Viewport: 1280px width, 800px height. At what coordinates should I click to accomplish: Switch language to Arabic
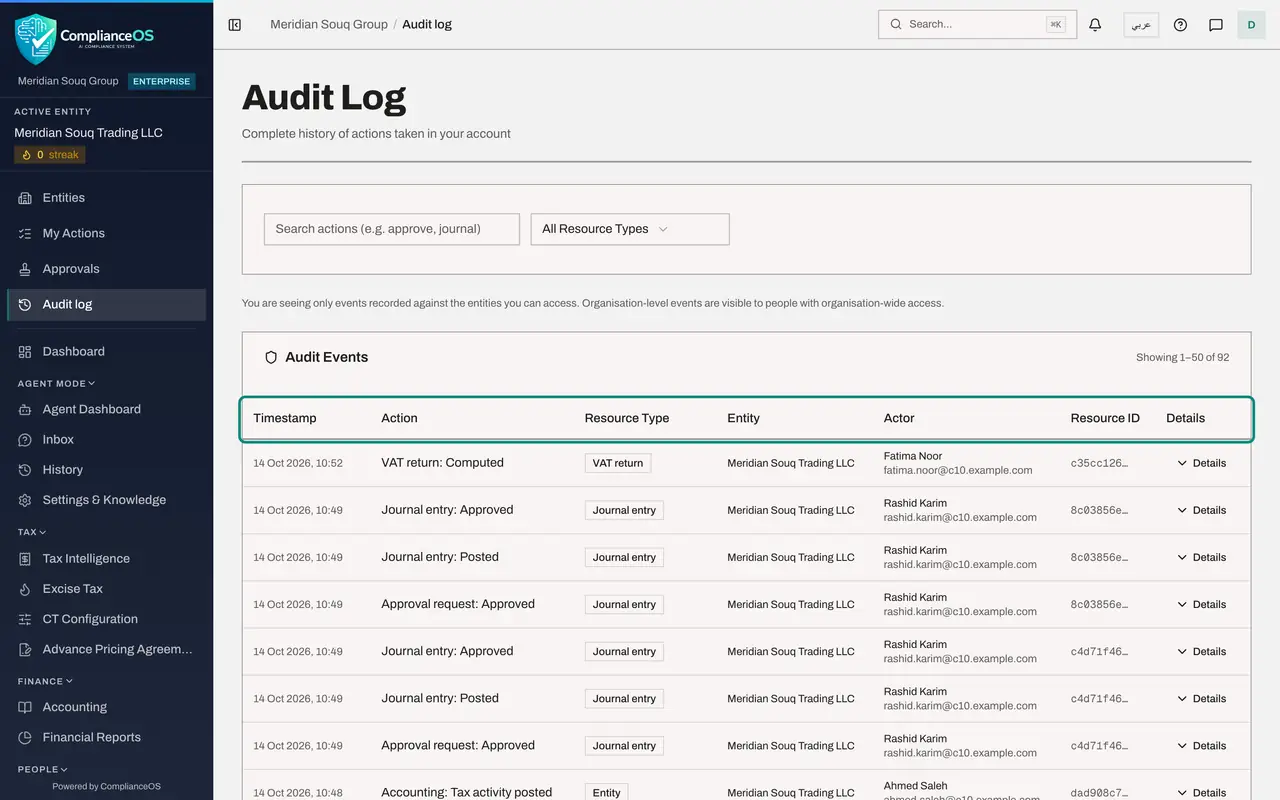point(1141,25)
